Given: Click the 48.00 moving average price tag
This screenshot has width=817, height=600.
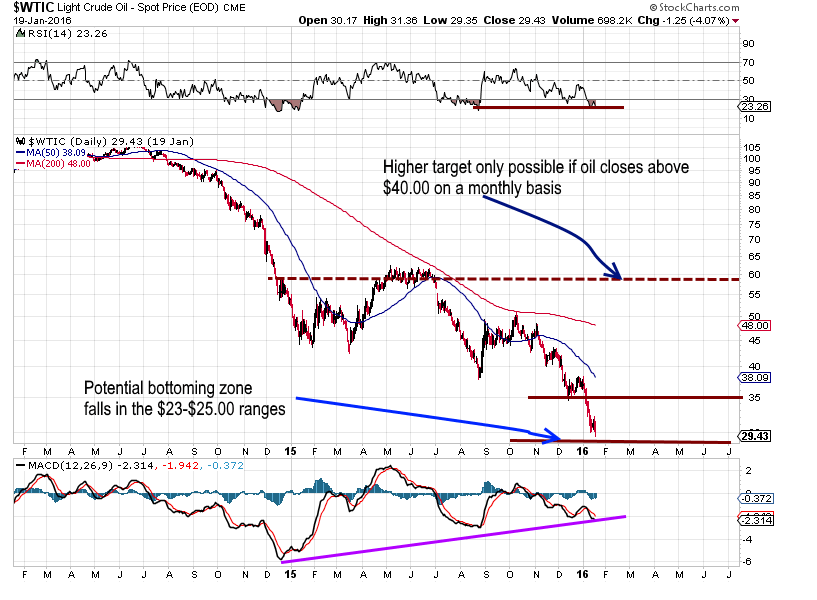Looking at the screenshot, I should click(754, 326).
